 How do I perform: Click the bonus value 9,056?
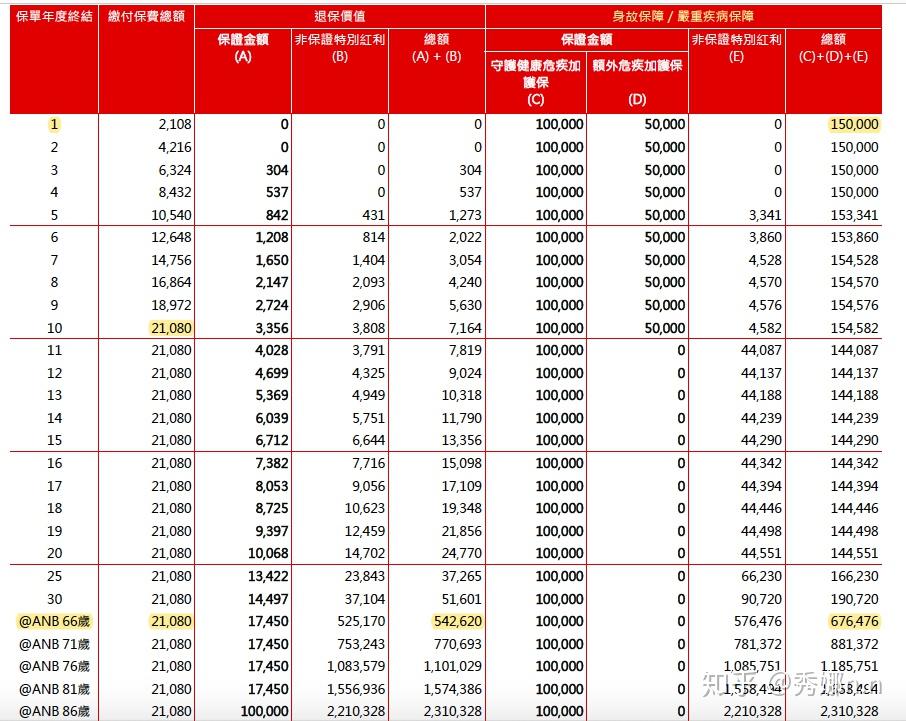click(x=369, y=486)
